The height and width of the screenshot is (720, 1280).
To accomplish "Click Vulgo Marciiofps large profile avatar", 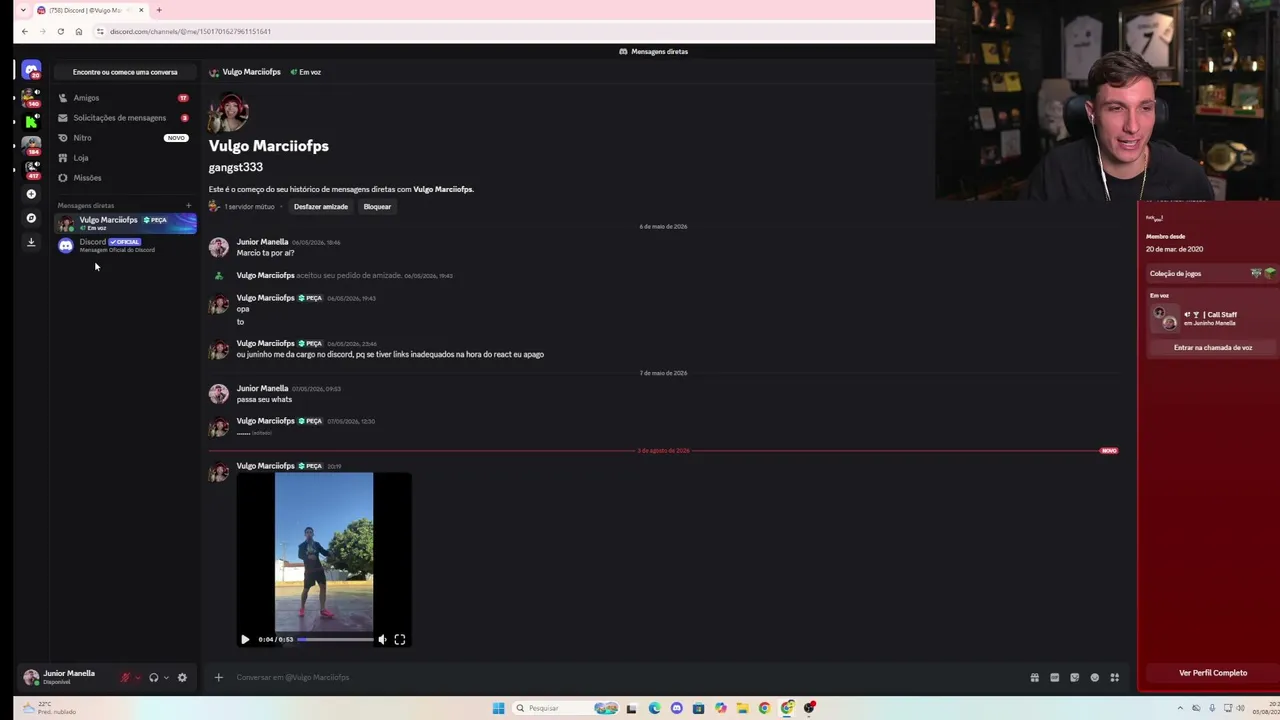I will click(228, 113).
